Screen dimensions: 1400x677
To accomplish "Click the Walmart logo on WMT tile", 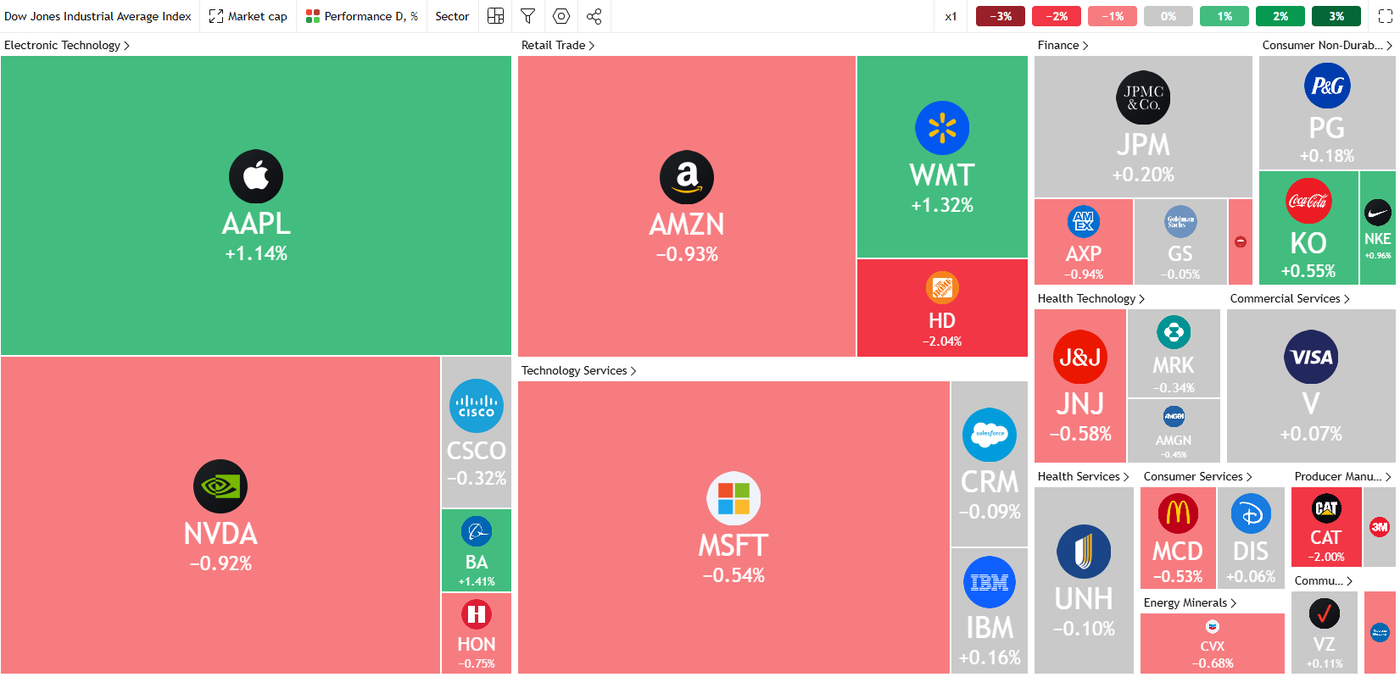I will 942,128.
